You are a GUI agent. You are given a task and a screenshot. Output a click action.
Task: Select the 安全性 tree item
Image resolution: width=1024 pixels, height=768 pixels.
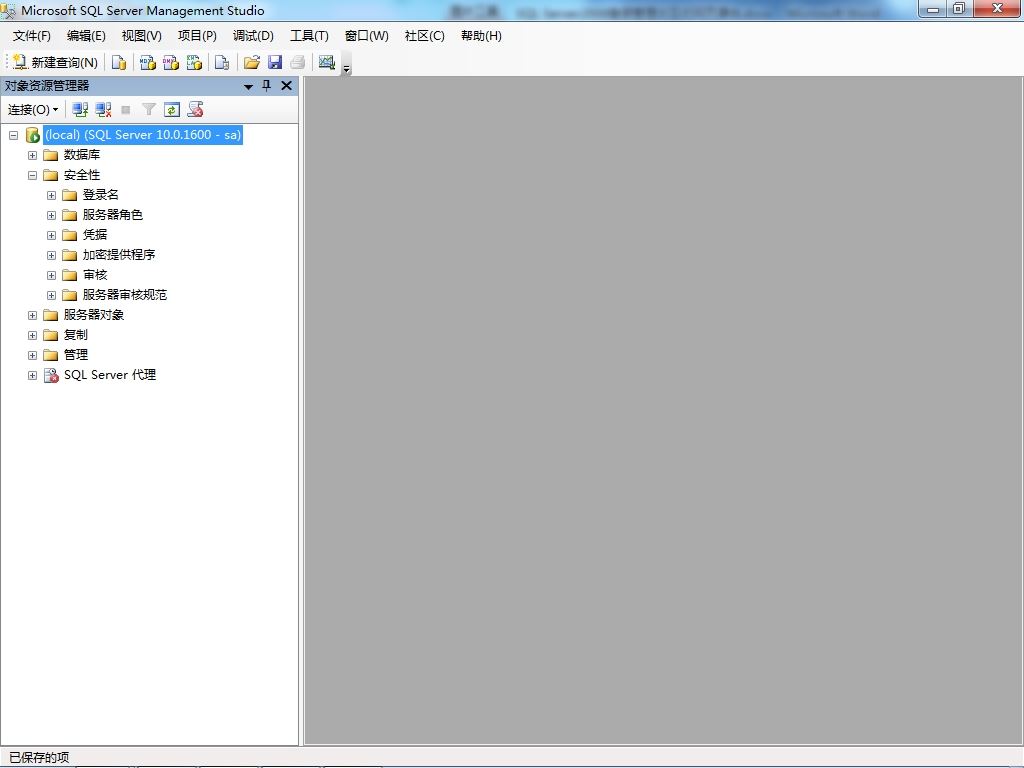click(x=82, y=175)
